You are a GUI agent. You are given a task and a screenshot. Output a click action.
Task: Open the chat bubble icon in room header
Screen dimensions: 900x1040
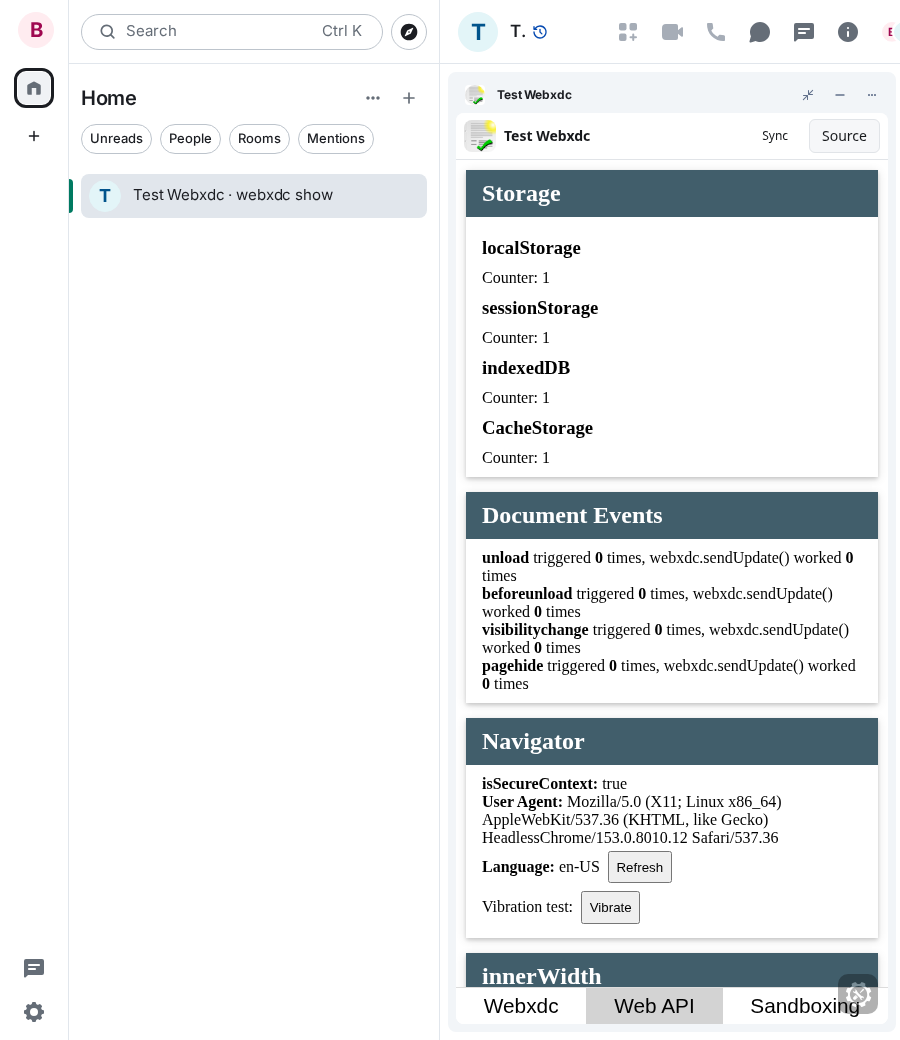coord(759,32)
